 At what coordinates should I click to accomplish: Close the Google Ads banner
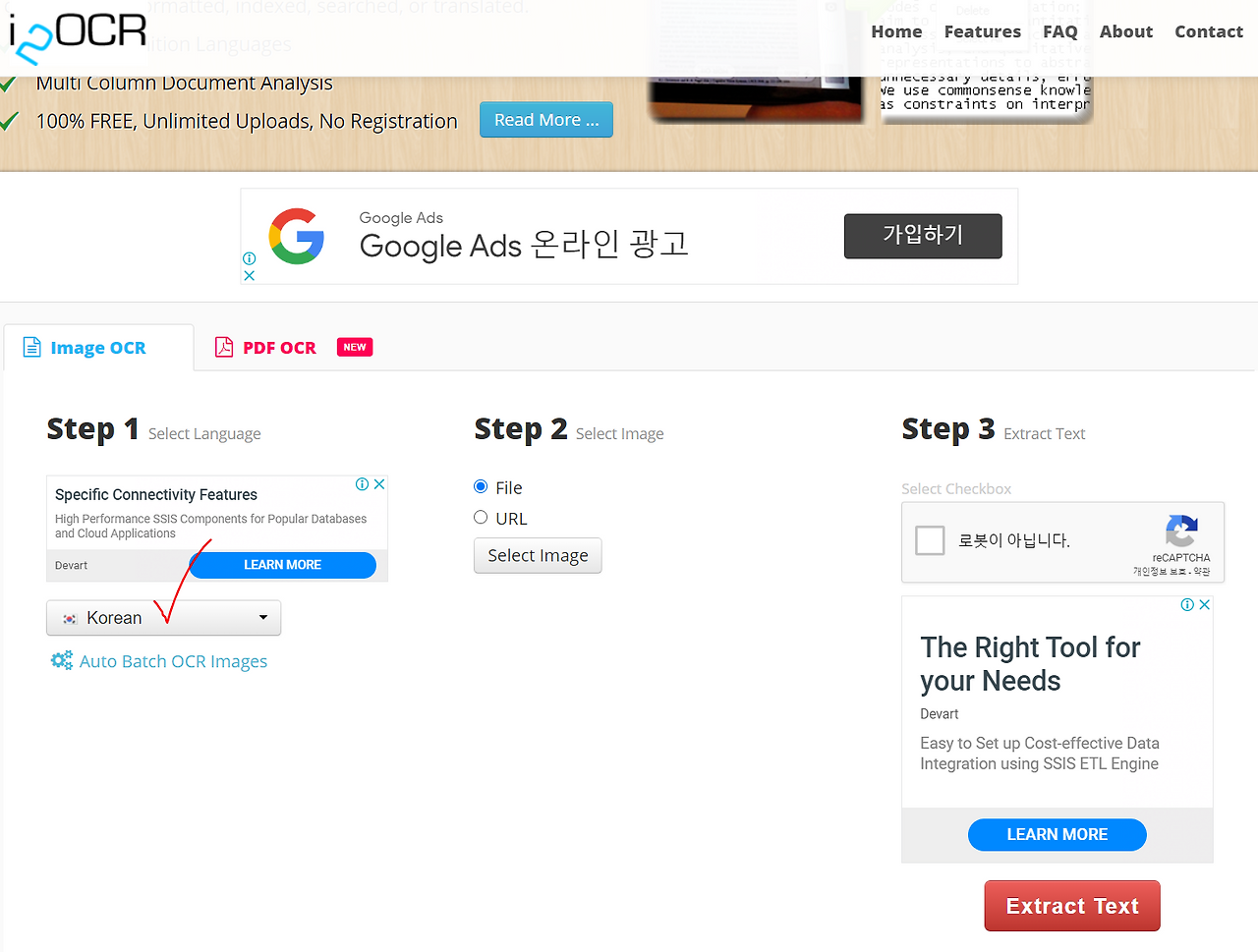[x=249, y=276]
